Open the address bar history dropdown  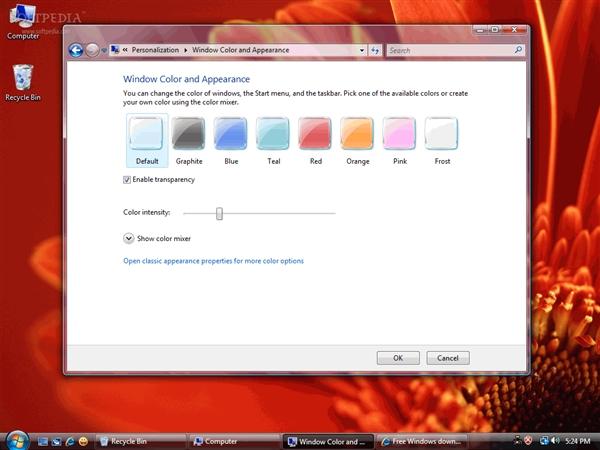click(362, 50)
